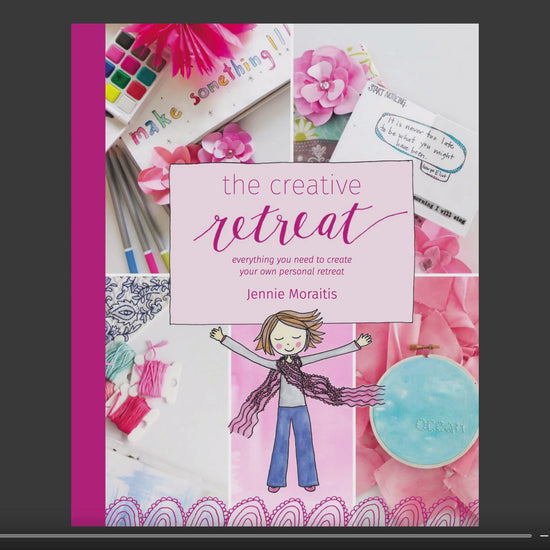
Task: Click the watercolor paint palette image
Action: point(134,75)
